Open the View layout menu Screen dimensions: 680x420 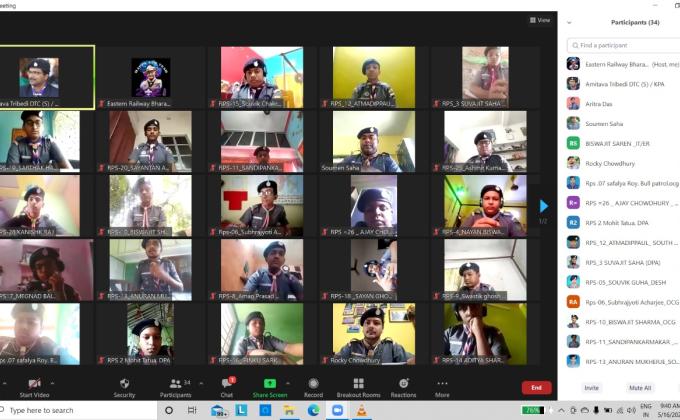coord(540,20)
